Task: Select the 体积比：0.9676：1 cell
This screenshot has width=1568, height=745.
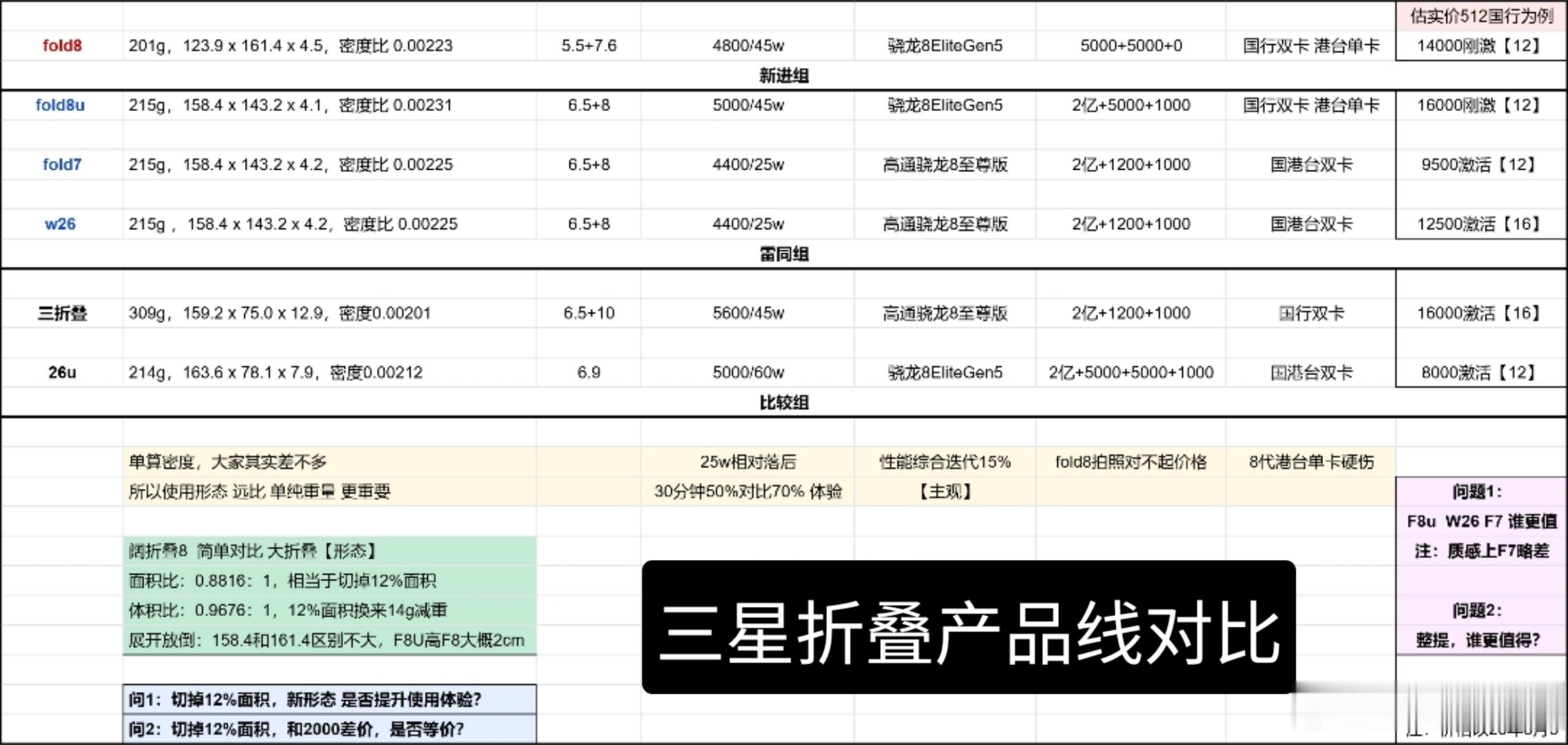Action: (x=330, y=610)
